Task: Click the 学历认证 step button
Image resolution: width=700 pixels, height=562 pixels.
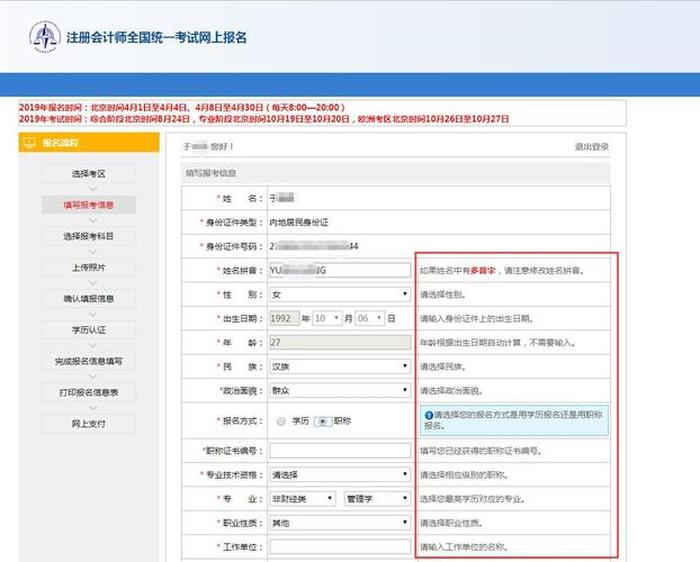Action: (x=88, y=329)
